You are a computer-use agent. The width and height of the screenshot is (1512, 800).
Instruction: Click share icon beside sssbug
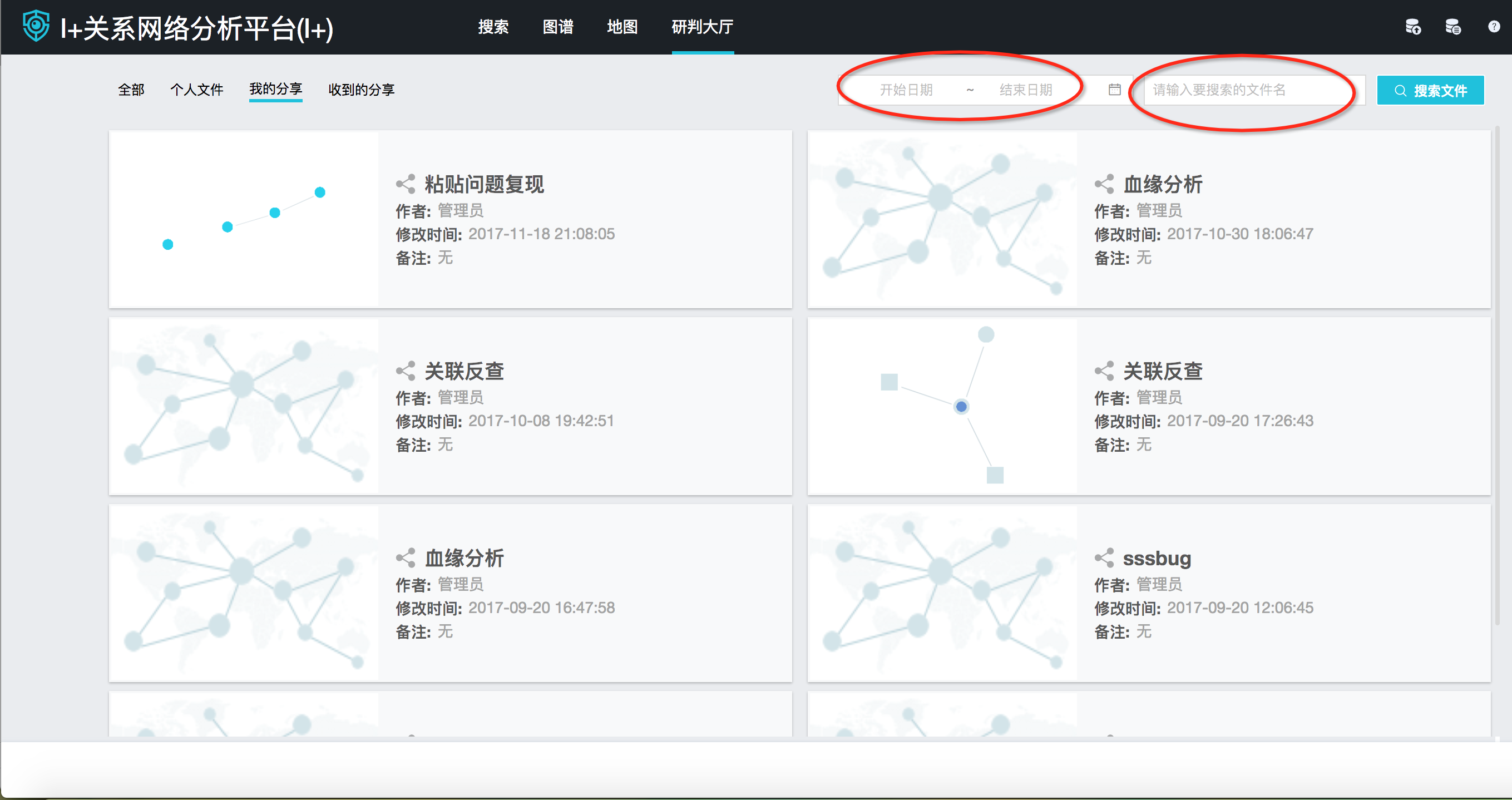click(1104, 557)
